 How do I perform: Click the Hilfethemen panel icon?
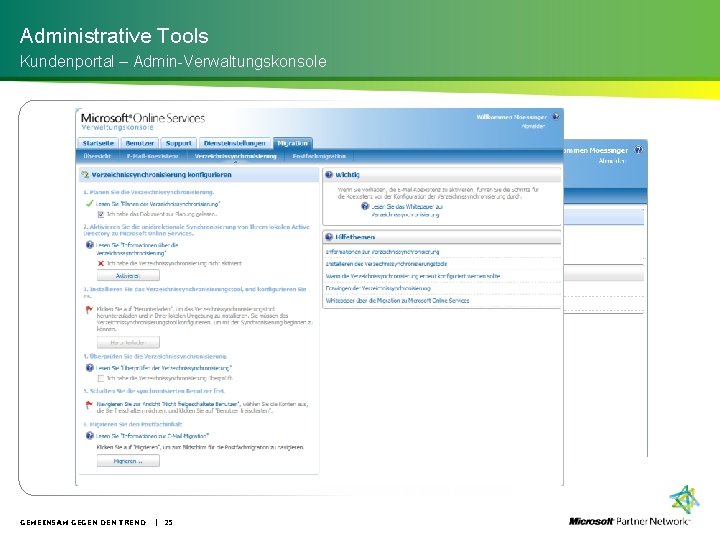pos(329,237)
